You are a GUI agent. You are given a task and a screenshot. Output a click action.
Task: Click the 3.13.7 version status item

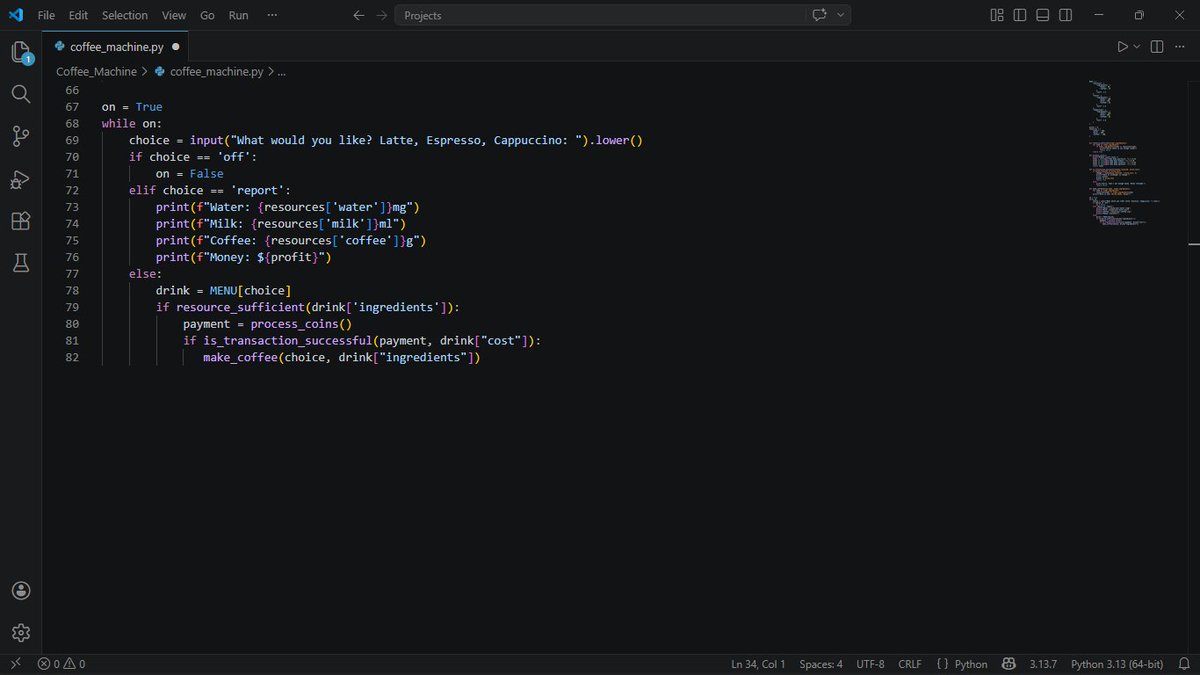point(1041,664)
